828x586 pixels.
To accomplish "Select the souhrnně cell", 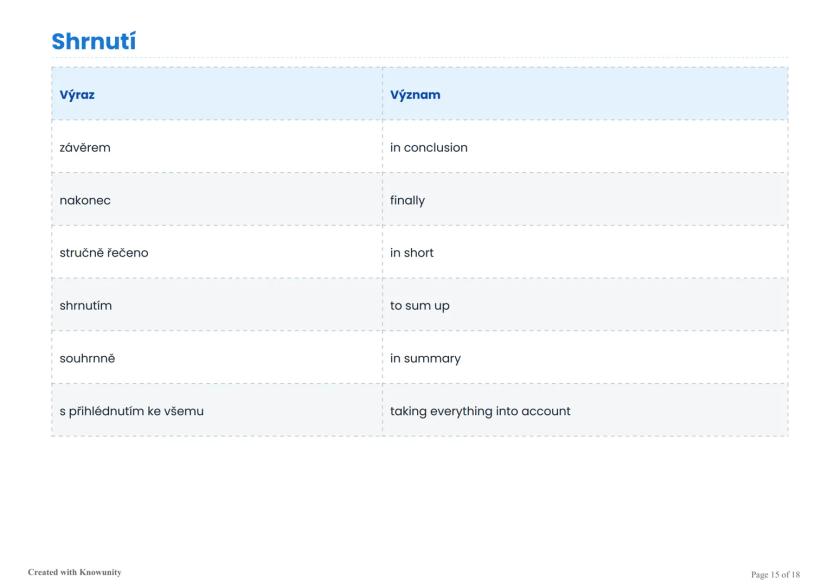I will [x=87, y=358].
